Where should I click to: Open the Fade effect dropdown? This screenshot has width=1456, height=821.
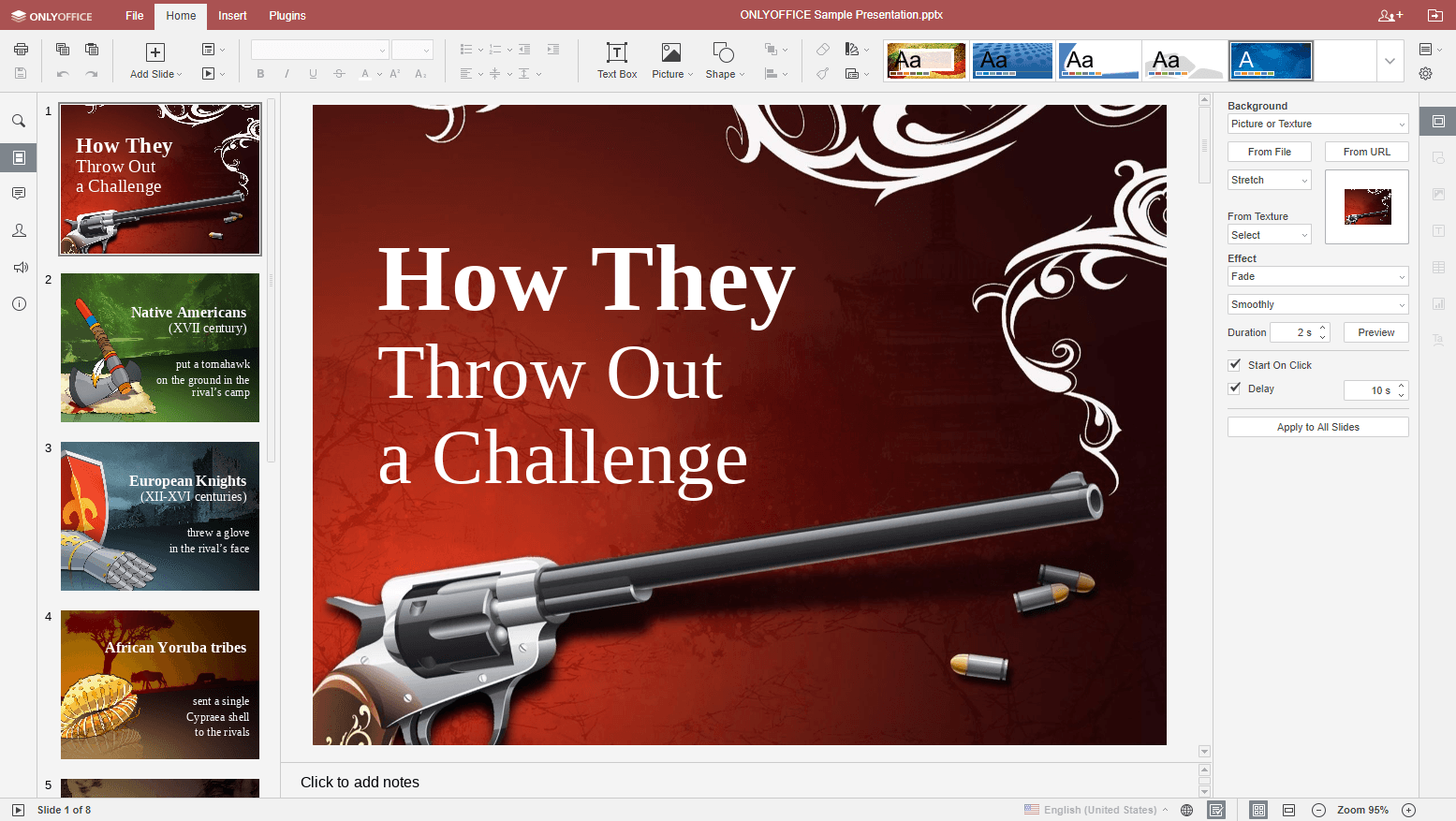(x=1317, y=276)
